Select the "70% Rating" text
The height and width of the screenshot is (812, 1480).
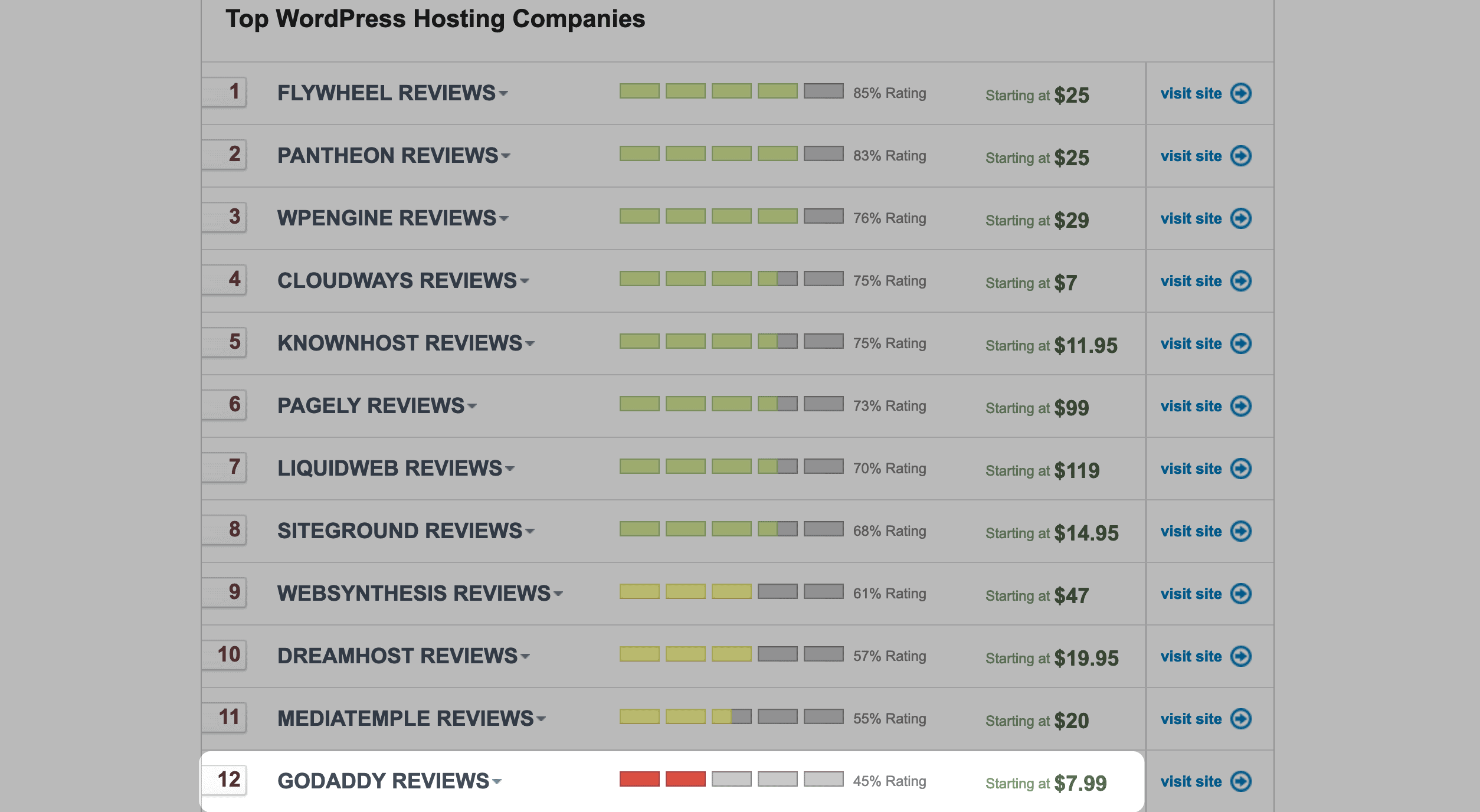click(x=889, y=469)
